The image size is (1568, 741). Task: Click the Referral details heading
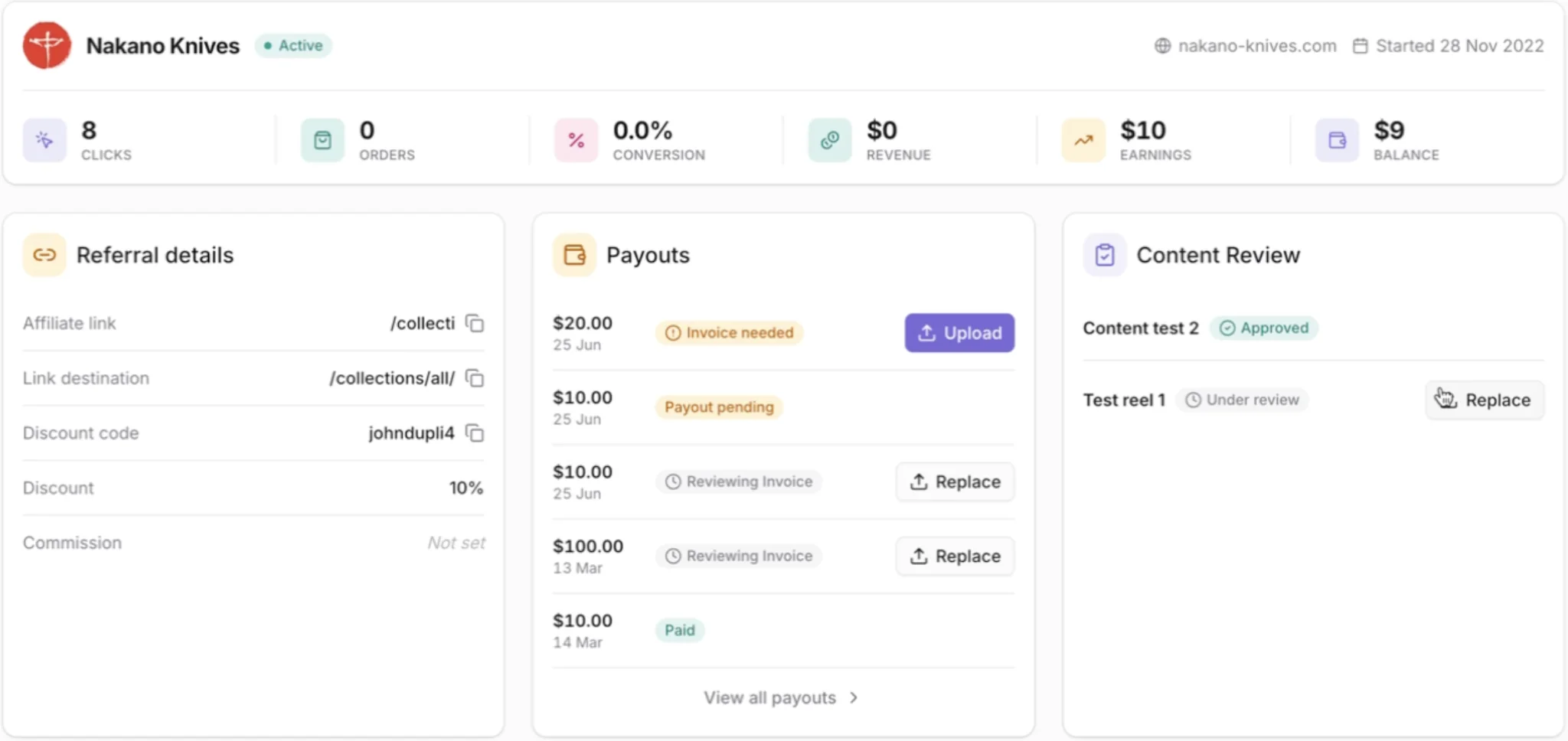[155, 255]
